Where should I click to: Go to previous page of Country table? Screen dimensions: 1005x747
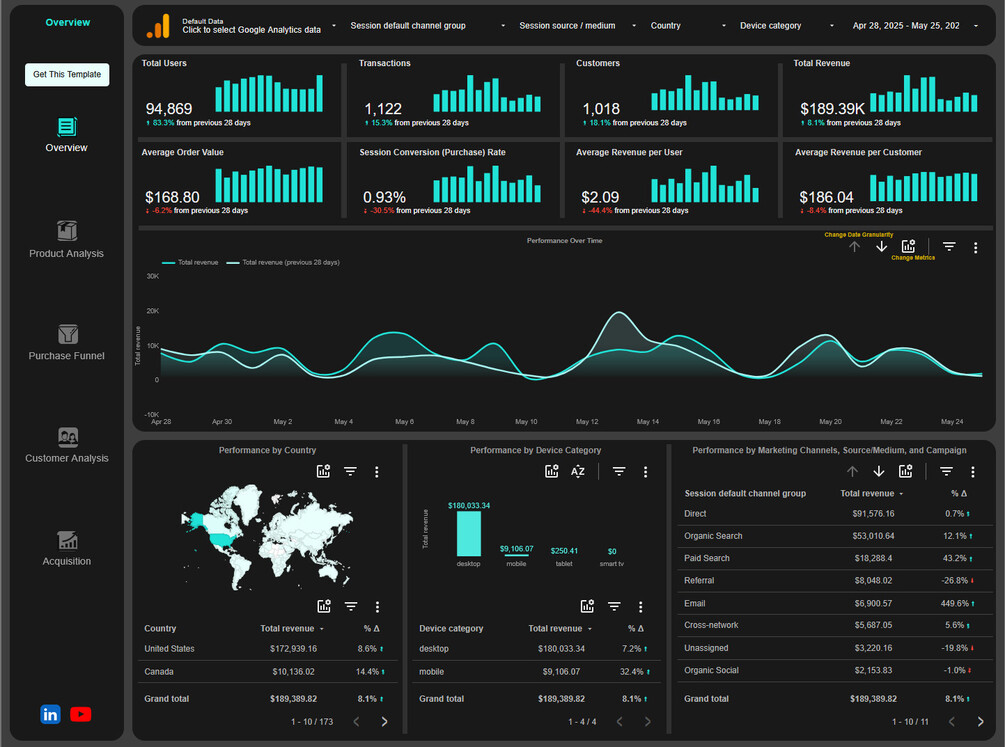click(x=356, y=721)
